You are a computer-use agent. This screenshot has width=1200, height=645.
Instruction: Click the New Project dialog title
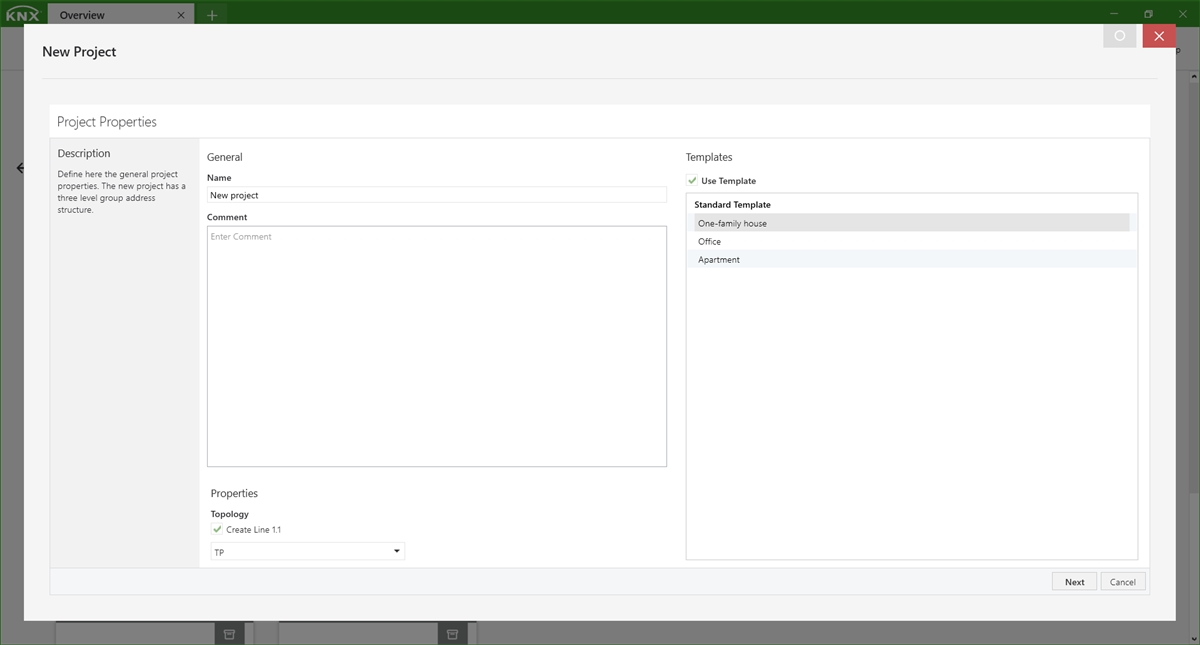coord(79,52)
